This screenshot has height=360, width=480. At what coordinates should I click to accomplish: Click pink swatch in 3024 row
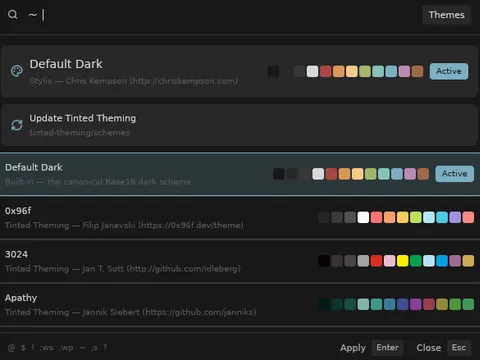click(389, 261)
